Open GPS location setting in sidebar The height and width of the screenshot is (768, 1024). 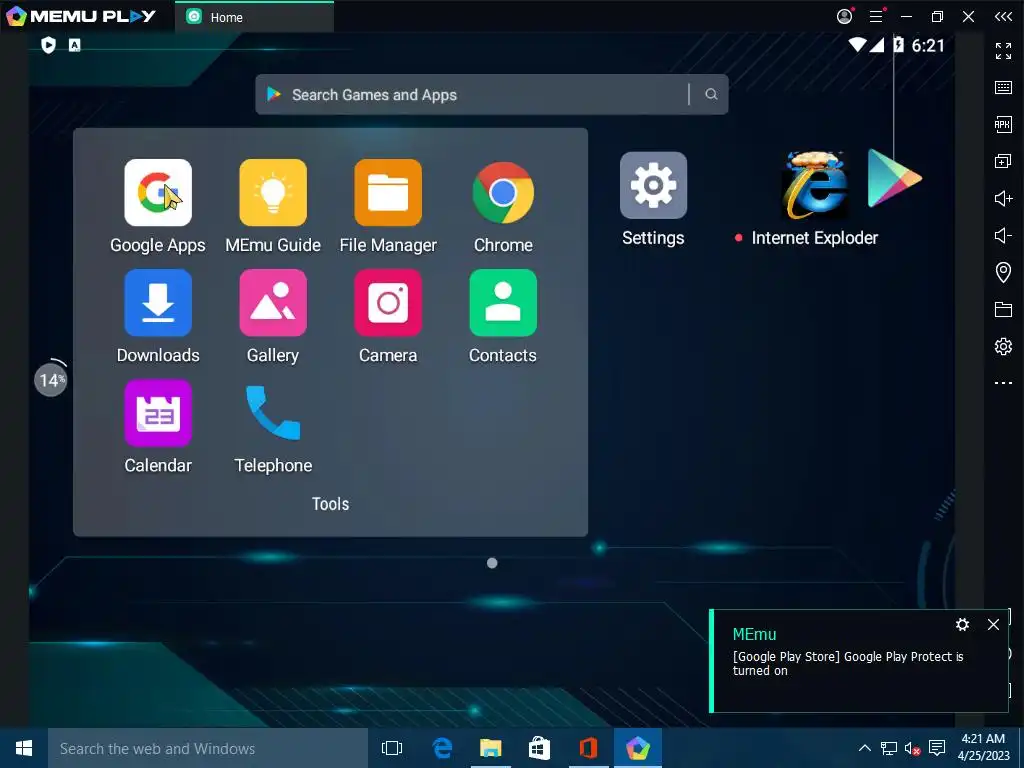coord(1003,272)
